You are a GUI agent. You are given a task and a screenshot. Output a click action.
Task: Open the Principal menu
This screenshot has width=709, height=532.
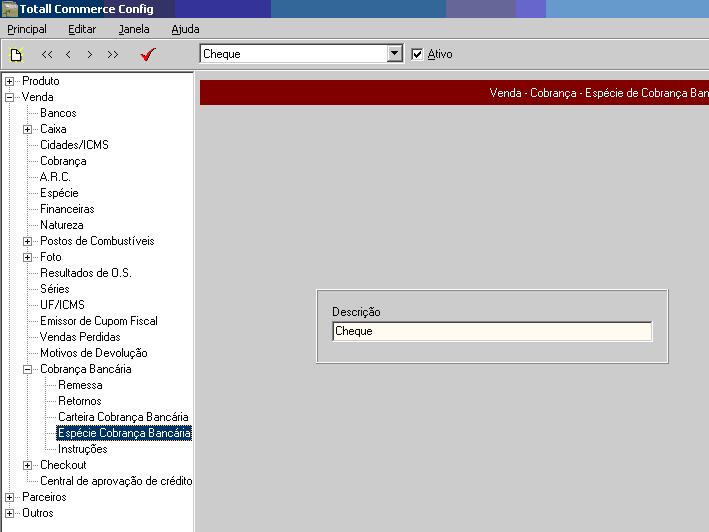[x=27, y=29]
